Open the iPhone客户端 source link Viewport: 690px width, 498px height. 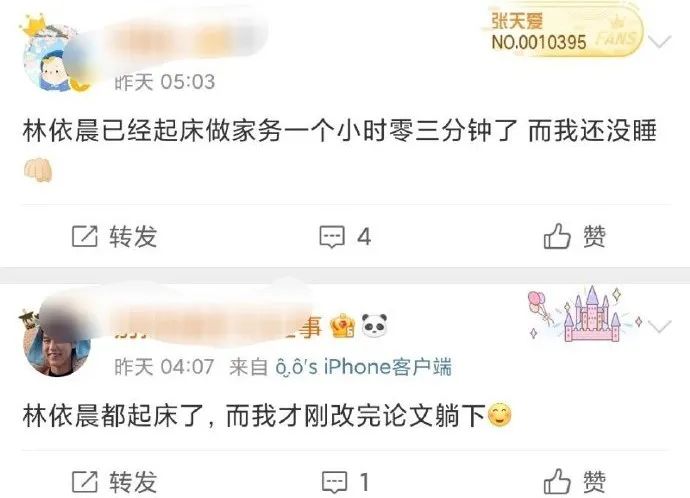click(363, 366)
